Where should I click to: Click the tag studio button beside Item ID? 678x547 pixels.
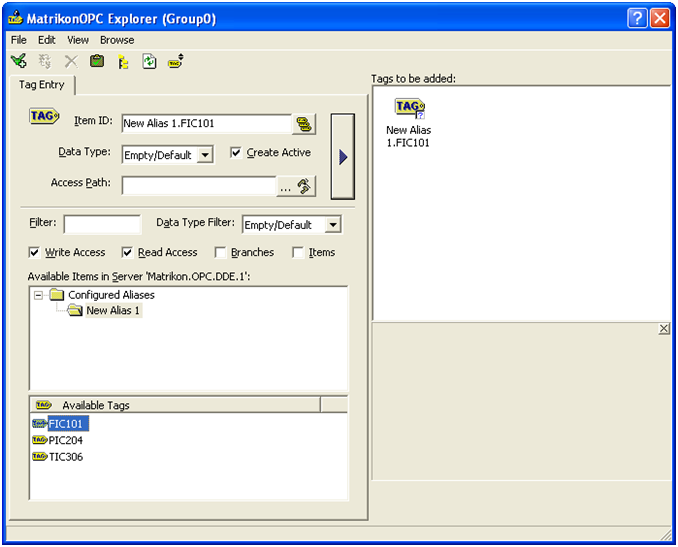[304, 125]
